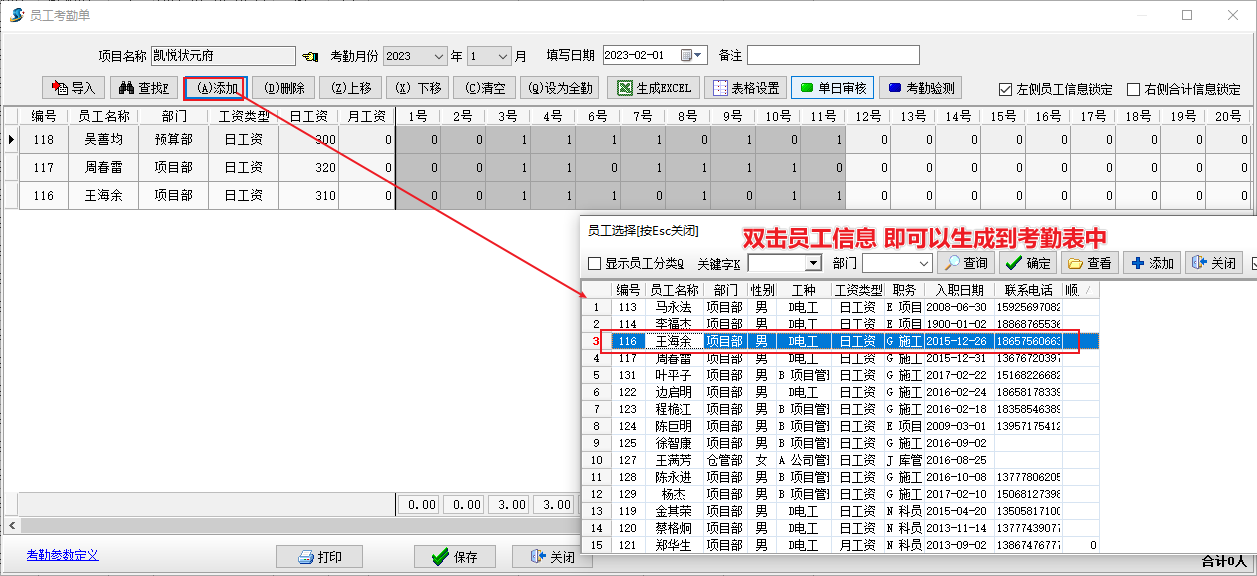Click 生成EXCEL export button
The image size is (1257, 576).
(654, 88)
